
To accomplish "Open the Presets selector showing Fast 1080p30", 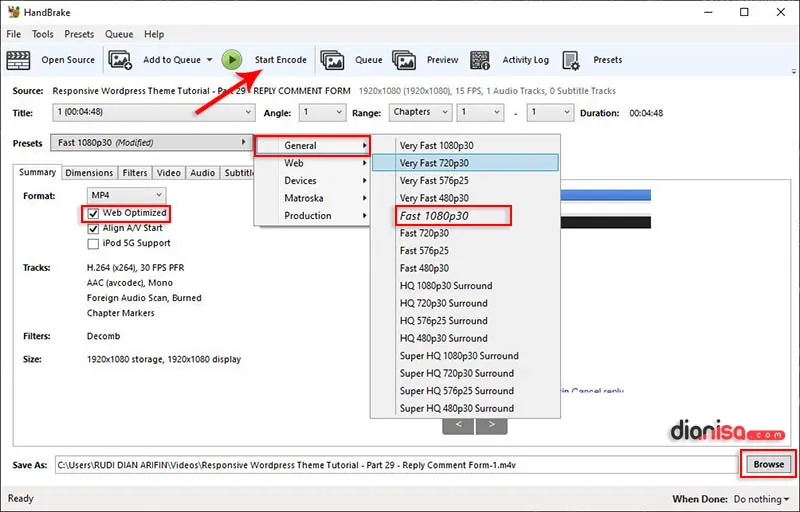I will 152,143.
